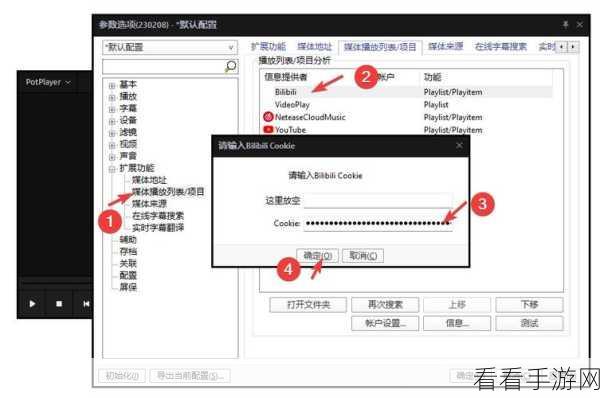Click the 打开文件夹 button
The height and width of the screenshot is (398, 600).
308,305
